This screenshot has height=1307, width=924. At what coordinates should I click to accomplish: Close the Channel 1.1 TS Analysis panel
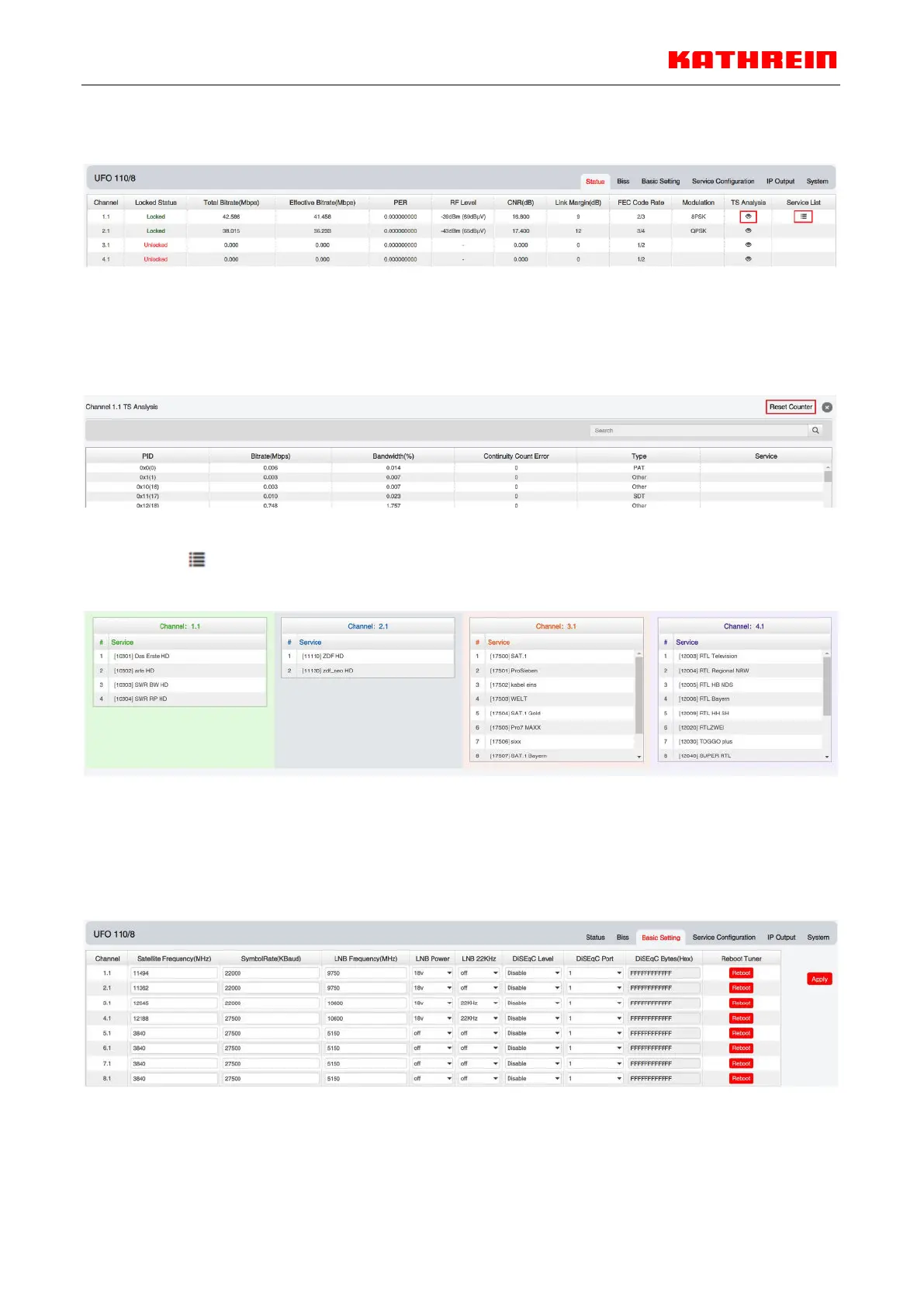coord(827,407)
